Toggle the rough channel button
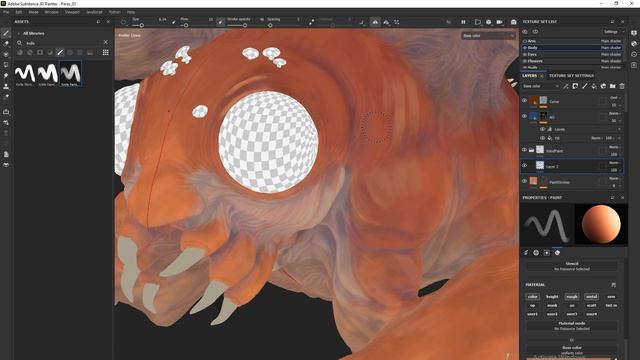This screenshot has width=640, height=360. (x=572, y=297)
